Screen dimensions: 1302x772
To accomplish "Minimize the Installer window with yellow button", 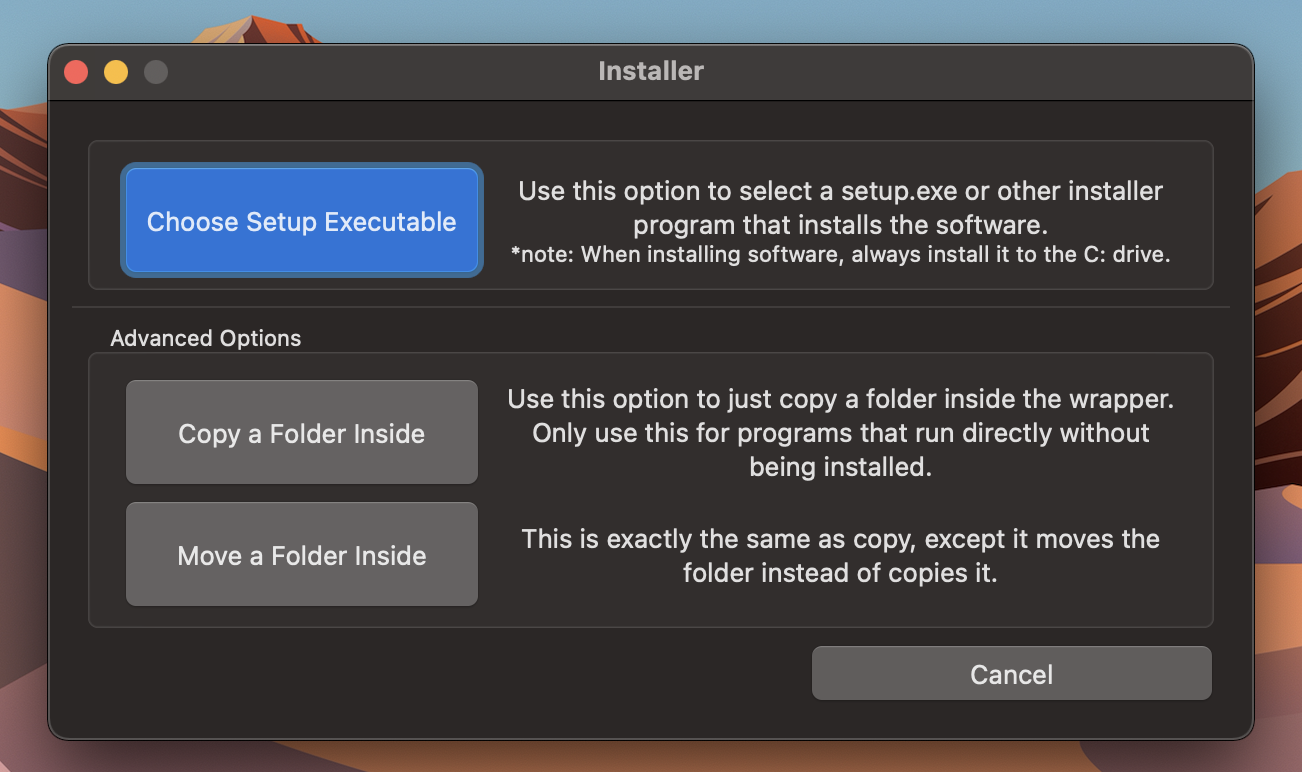I will [x=116, y=72].
